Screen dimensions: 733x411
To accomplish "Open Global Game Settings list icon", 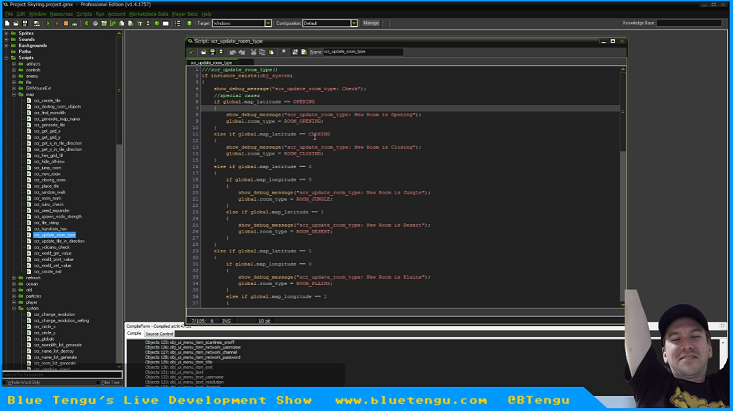I will coord(177,23).
